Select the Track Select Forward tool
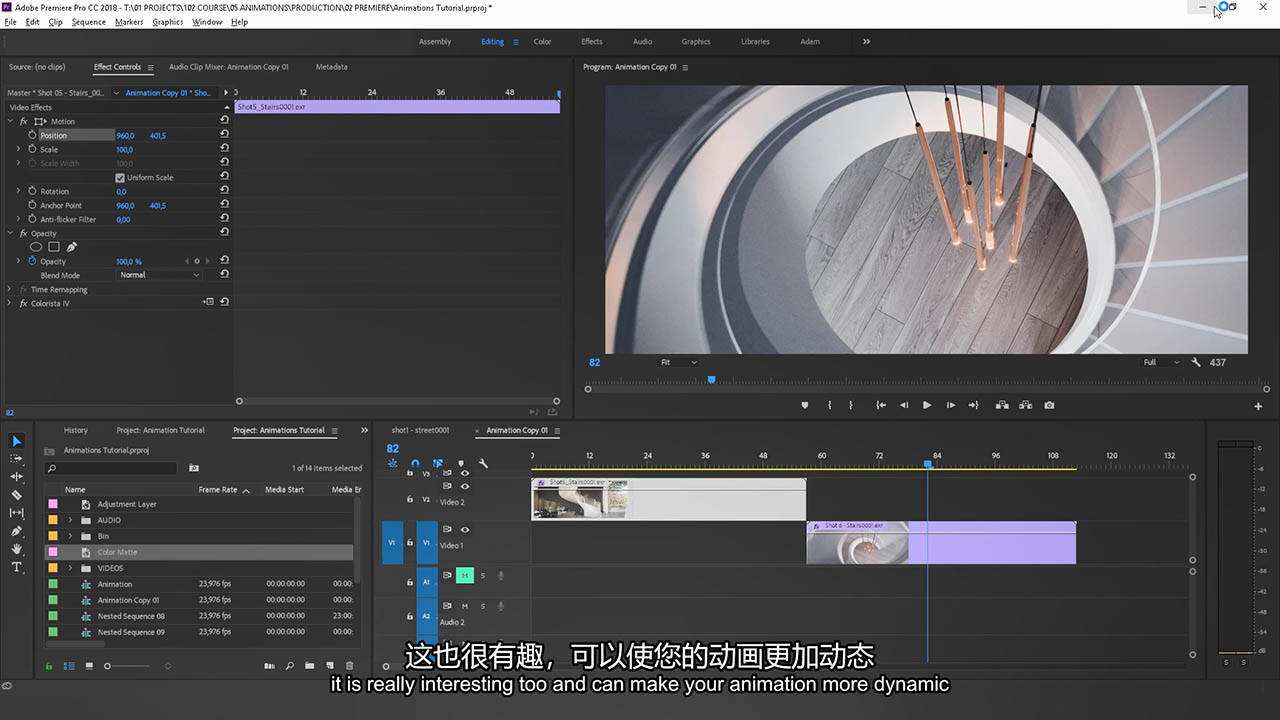Viewport: 1280px width, 720px height. [16, 459]
